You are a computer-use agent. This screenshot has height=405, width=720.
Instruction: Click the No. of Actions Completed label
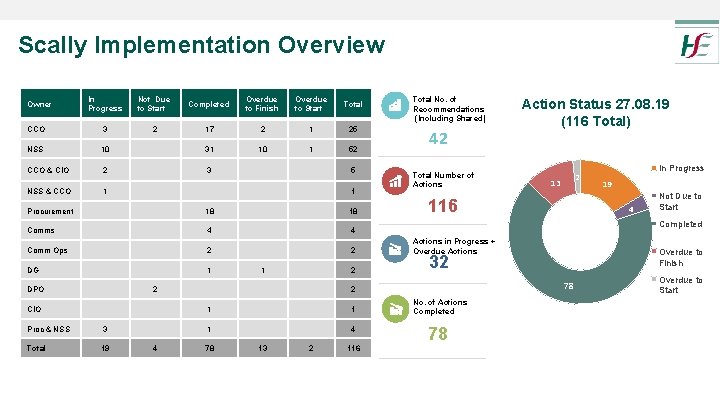point(440,307)
